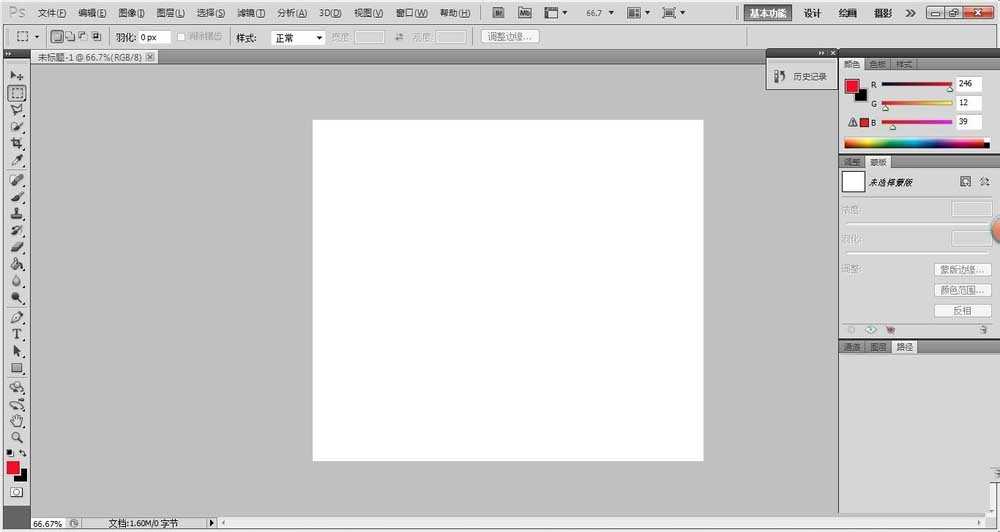The width and height of the screenshot is (1000, 532).
Task: Enable the add pixel mask button
Action: (965, 182)
